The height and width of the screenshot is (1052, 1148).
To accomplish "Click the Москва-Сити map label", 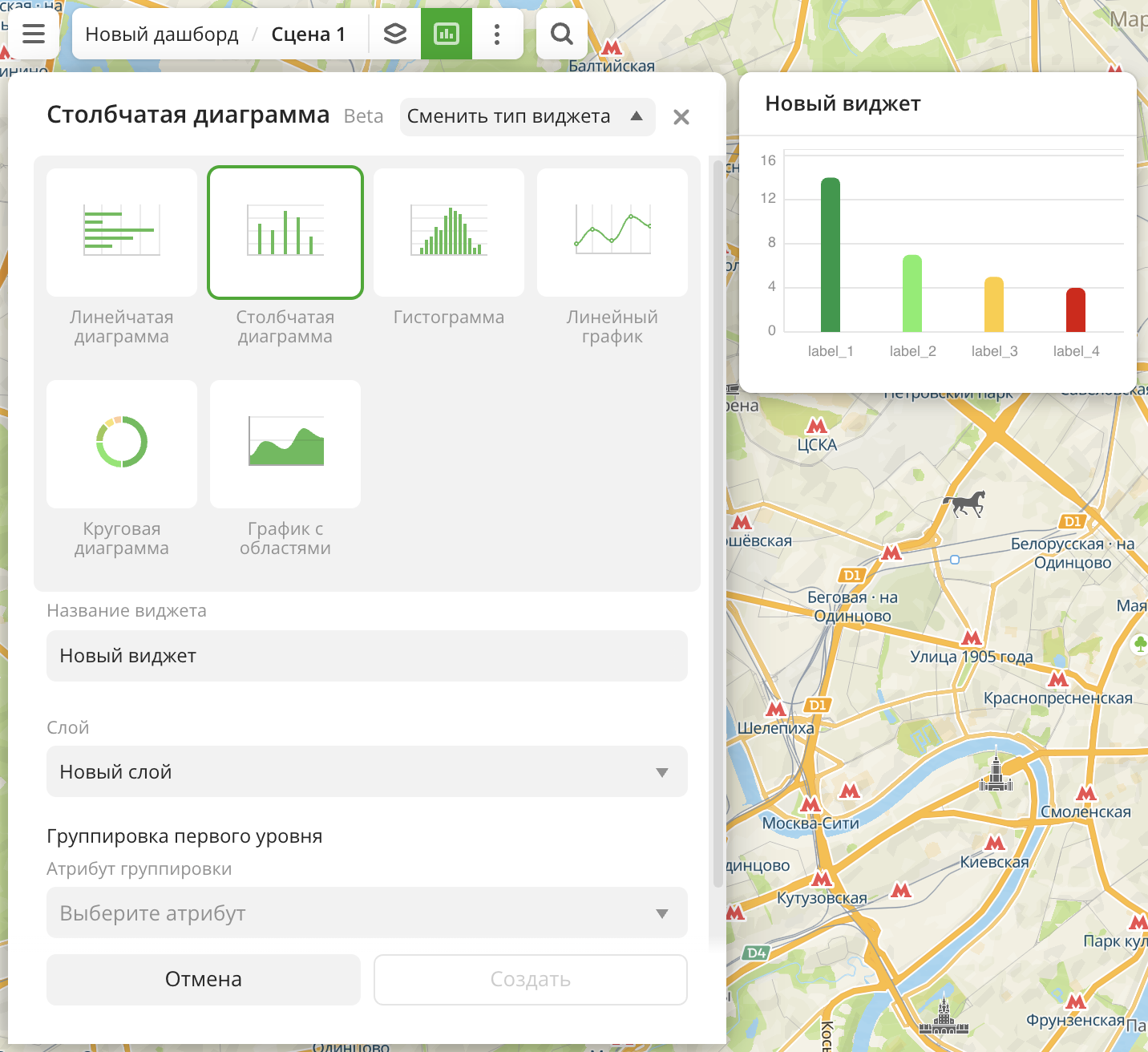I will point(810,823).
